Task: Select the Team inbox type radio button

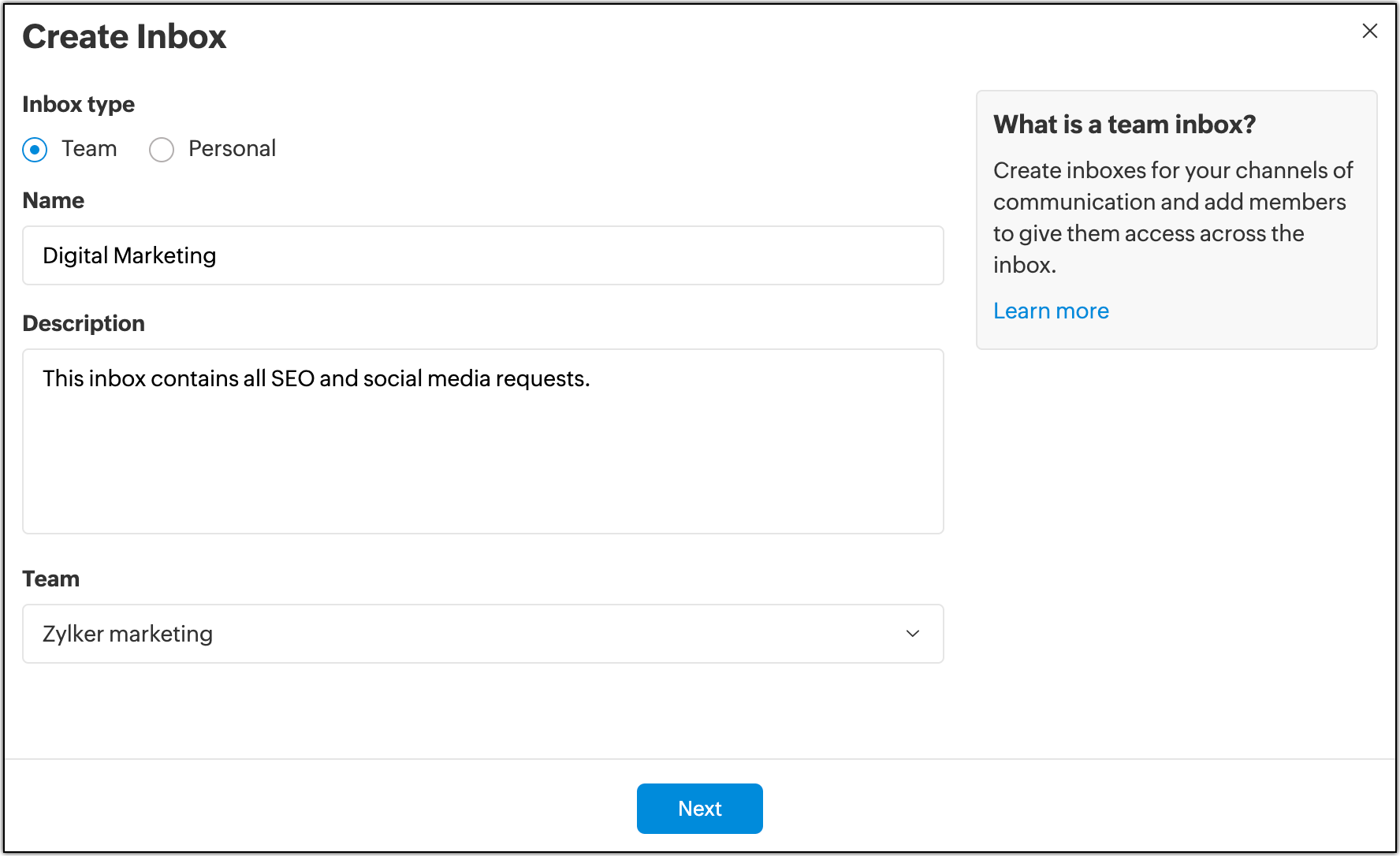Action: [35, 149]
